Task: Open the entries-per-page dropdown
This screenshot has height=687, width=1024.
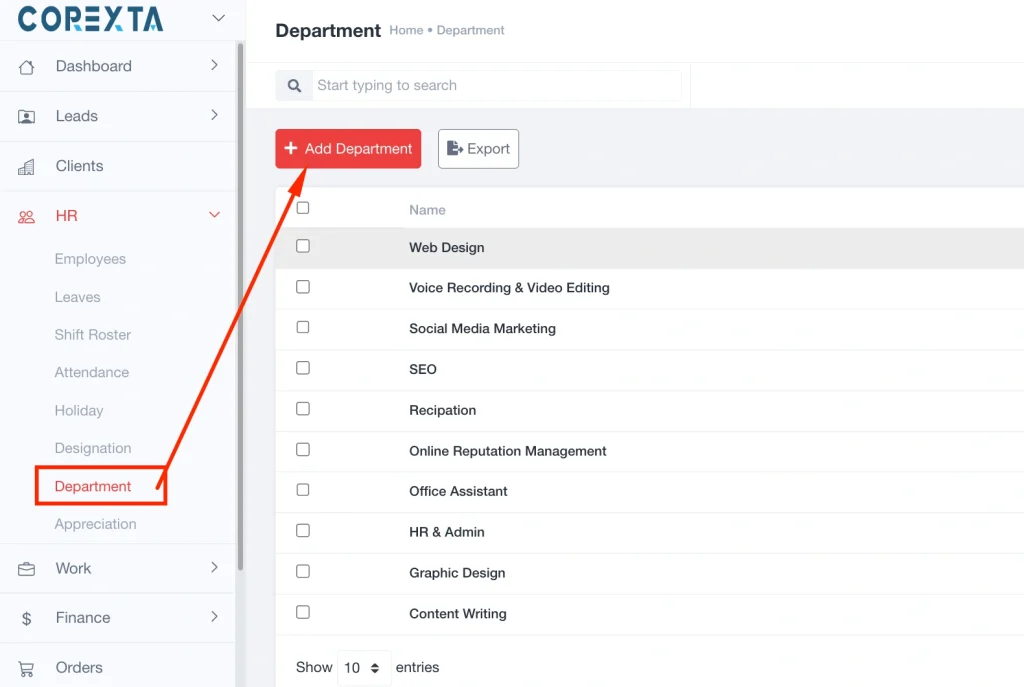Action: [364, 668]
